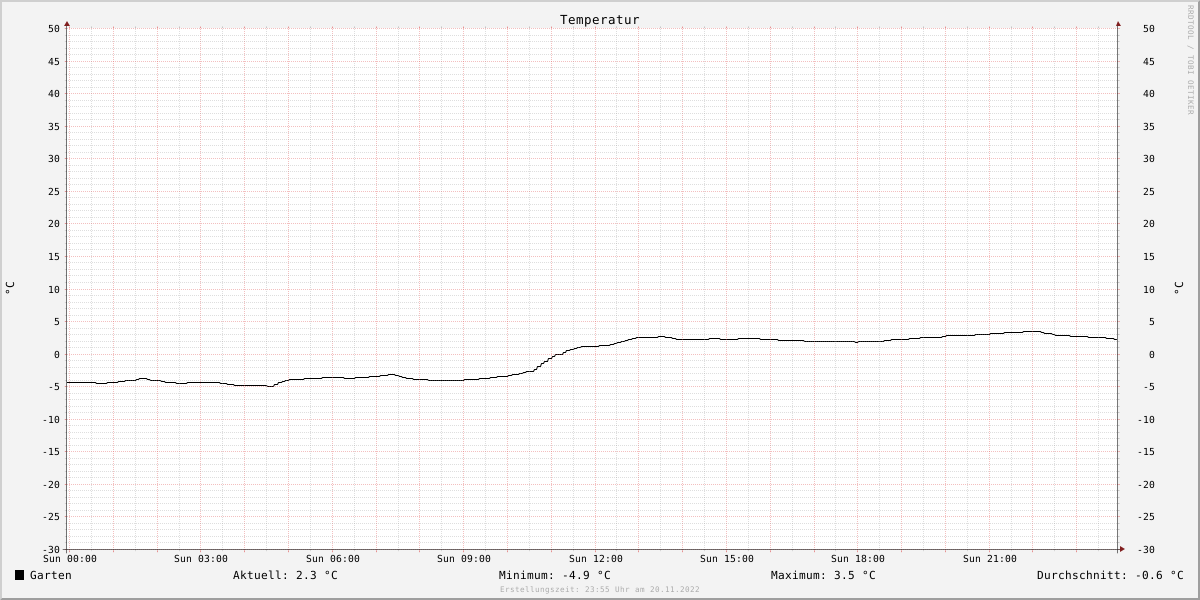Click the Sun 21:00 time axis label
This screenshot has height=600, width=1200.
point(990,559)
